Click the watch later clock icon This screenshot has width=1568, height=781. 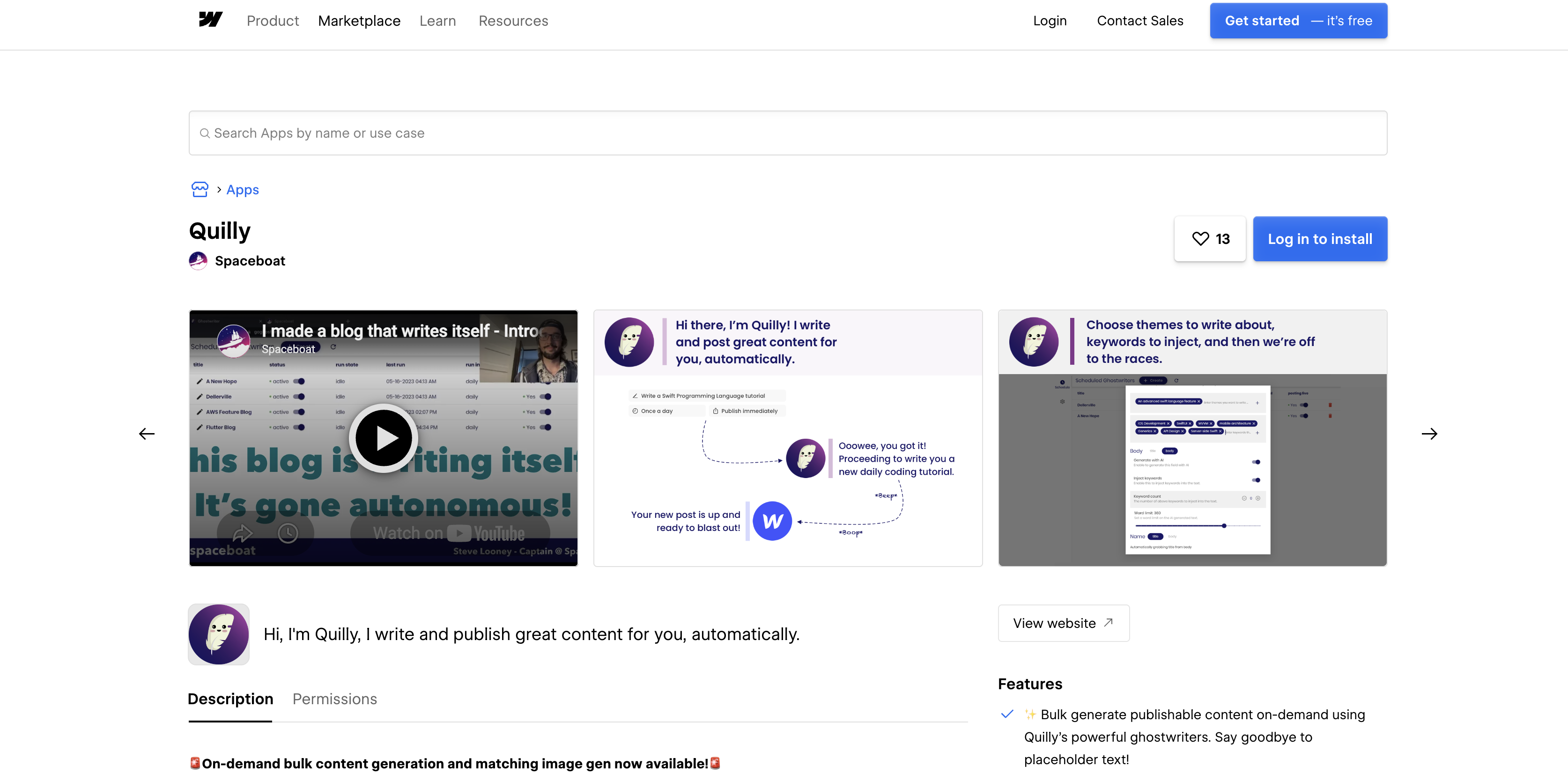coord(288,533)
